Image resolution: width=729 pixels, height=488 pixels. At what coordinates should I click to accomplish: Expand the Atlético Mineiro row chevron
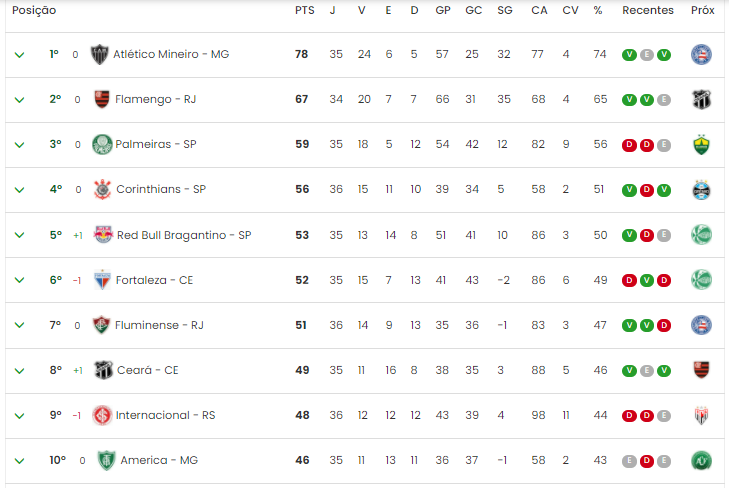[x=19, y=55]
